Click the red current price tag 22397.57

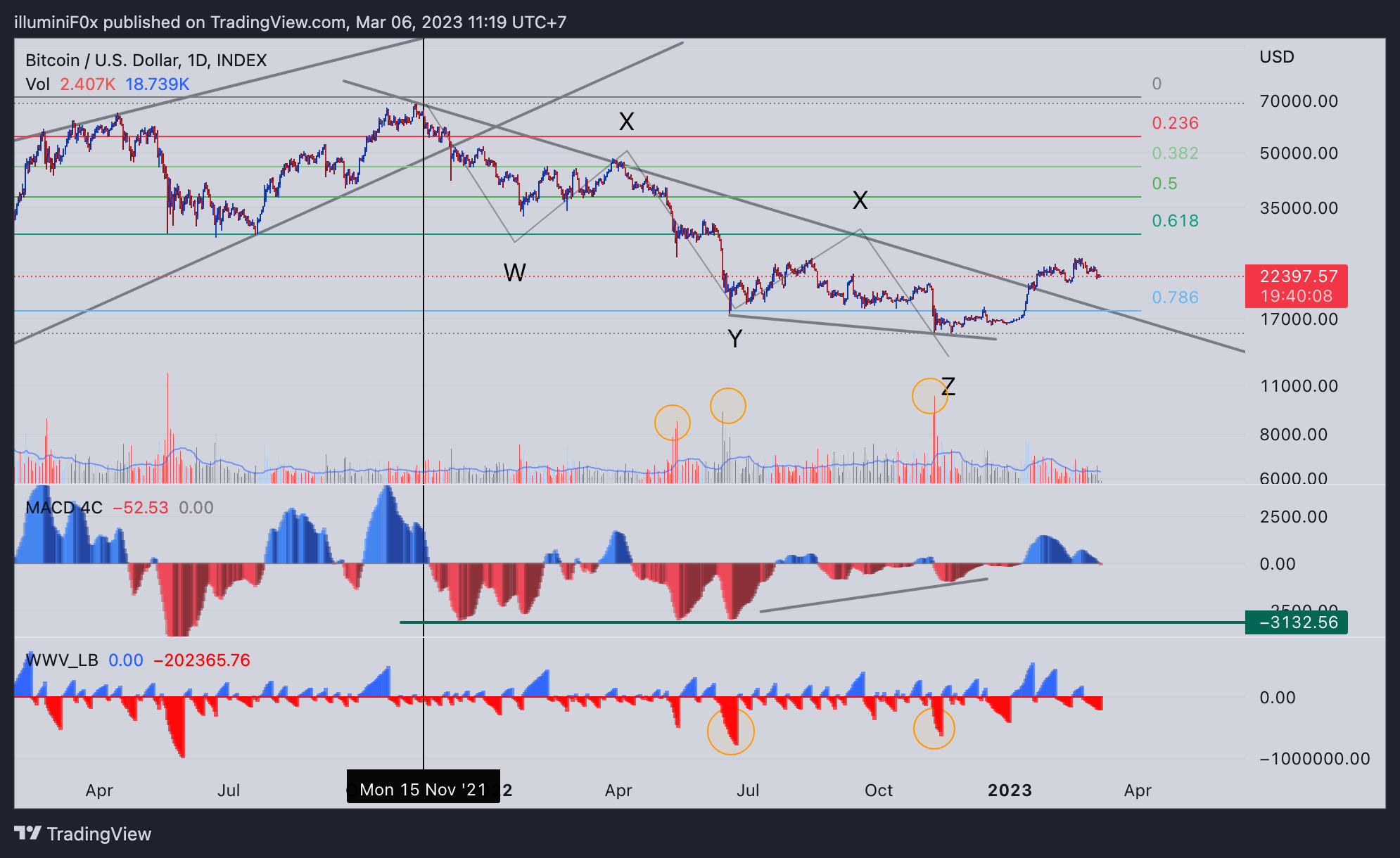(x=1296, y=286)
